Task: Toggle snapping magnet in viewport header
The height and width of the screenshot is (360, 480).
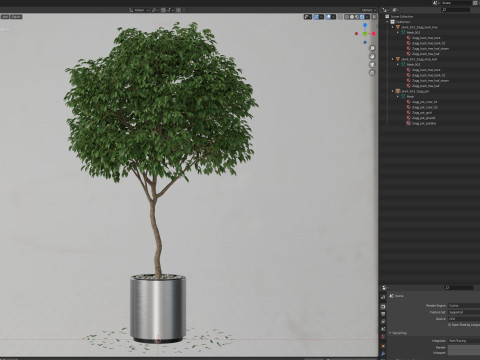Action: [163, 10]
